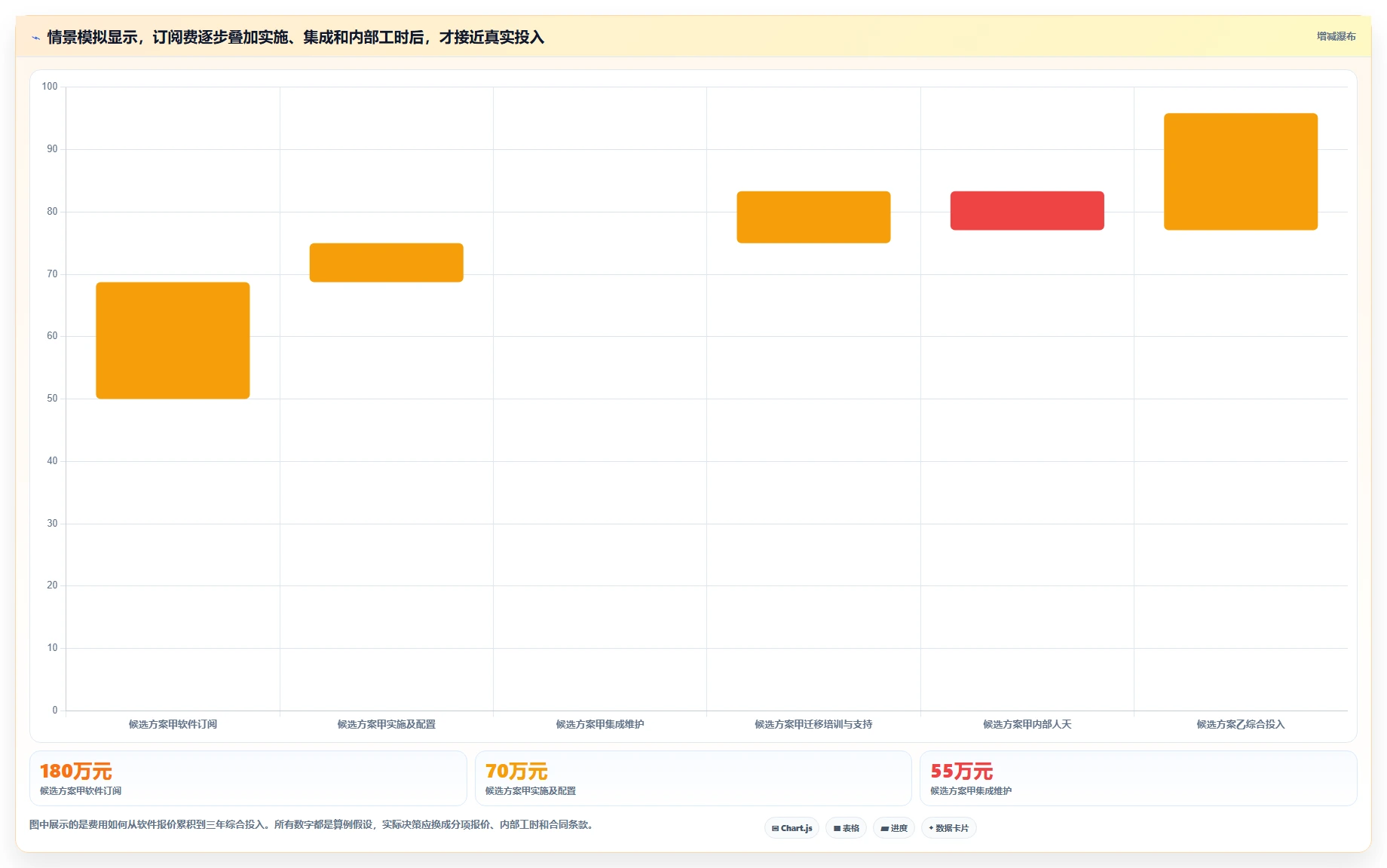Click the x-axis label 候选方案乙综合投入
The image size is (1387, 868).
1241,724
